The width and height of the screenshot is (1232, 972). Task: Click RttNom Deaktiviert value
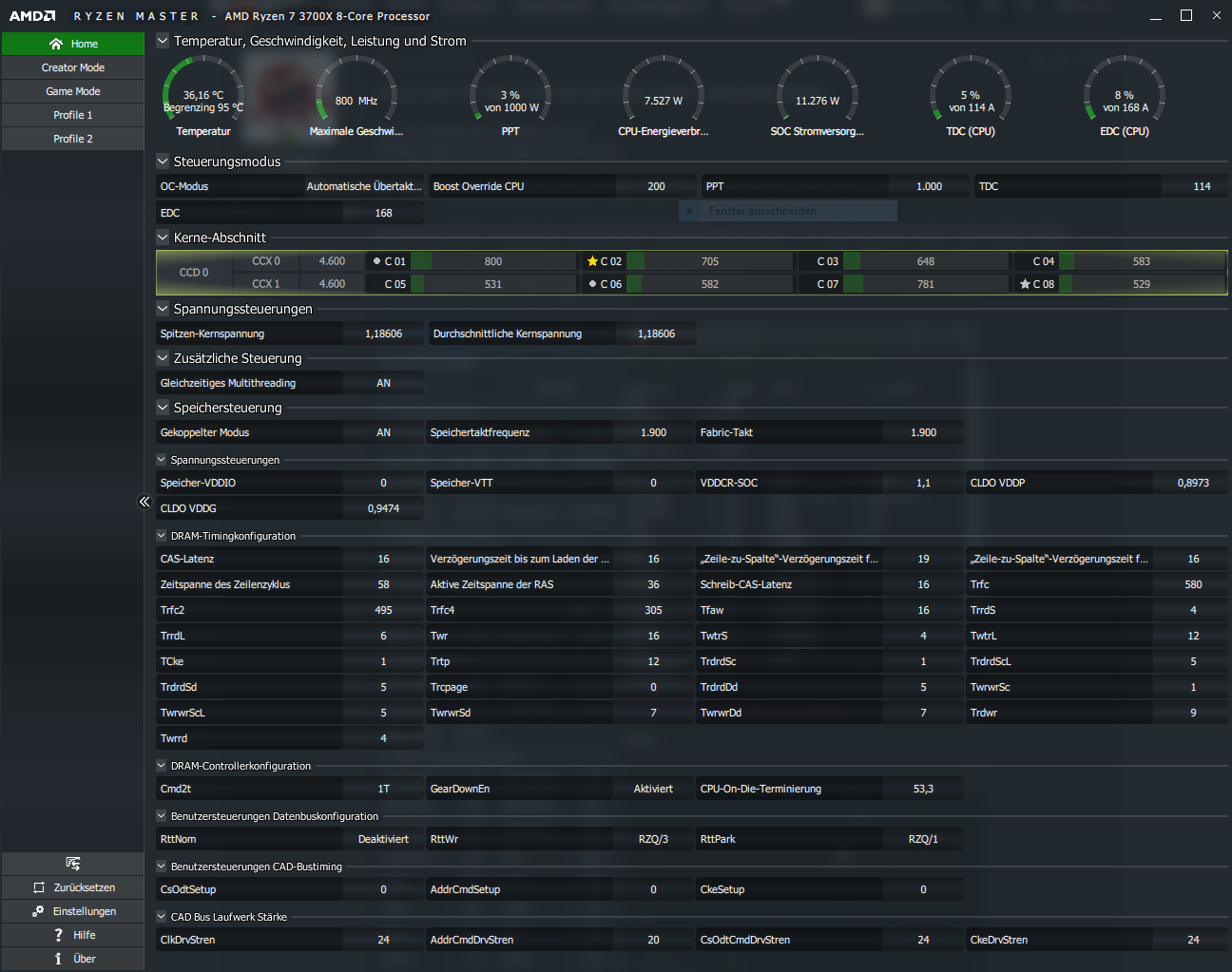coord(383,839)
